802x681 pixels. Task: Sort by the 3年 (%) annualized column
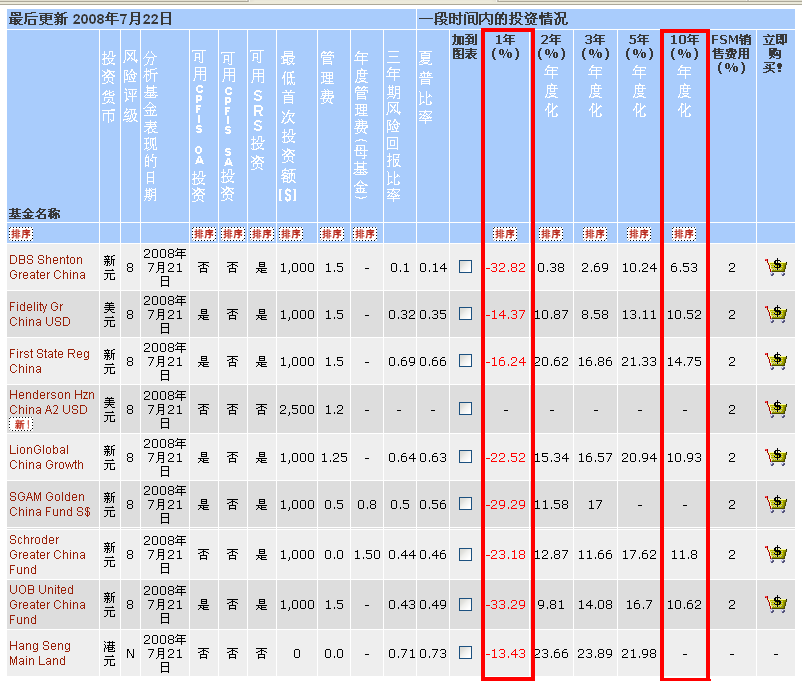point(595,234)
